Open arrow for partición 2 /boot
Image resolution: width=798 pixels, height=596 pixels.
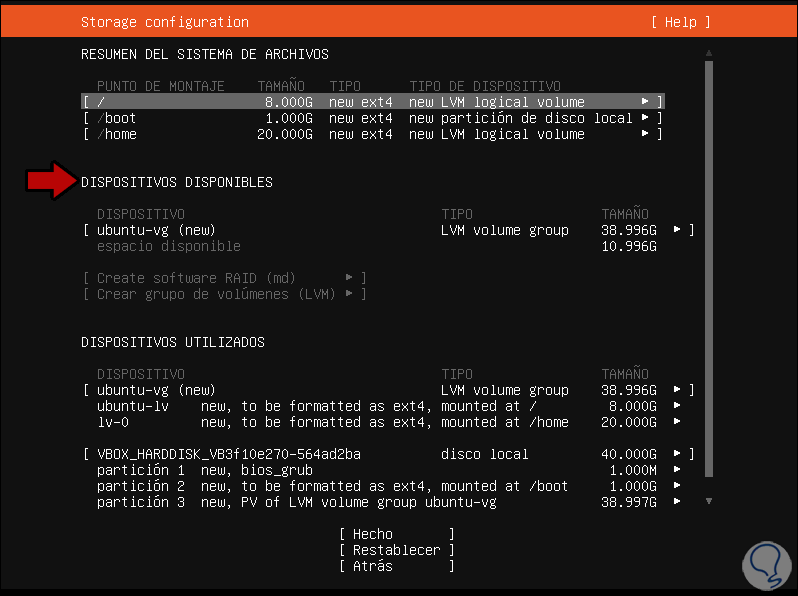tap(678, 486)
